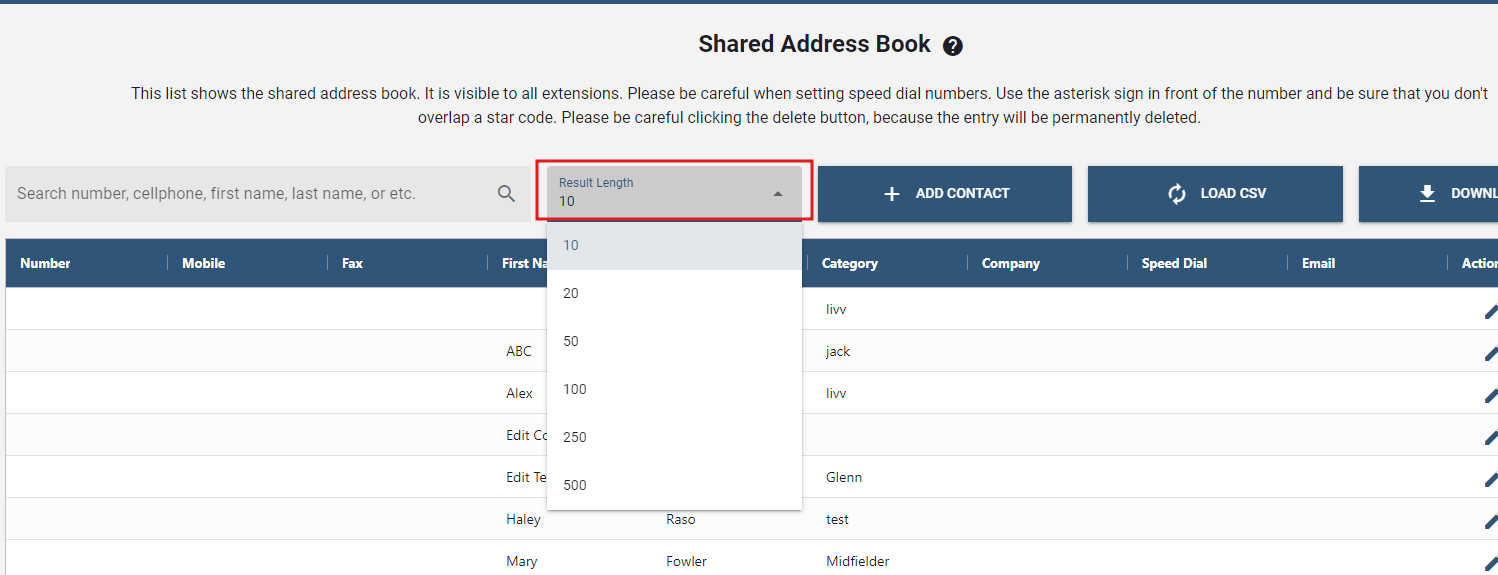The width and height of the screenshot is (1498, 575).
Task: Click edit pencil in the Glenn category row
Action: (1490, 479)
